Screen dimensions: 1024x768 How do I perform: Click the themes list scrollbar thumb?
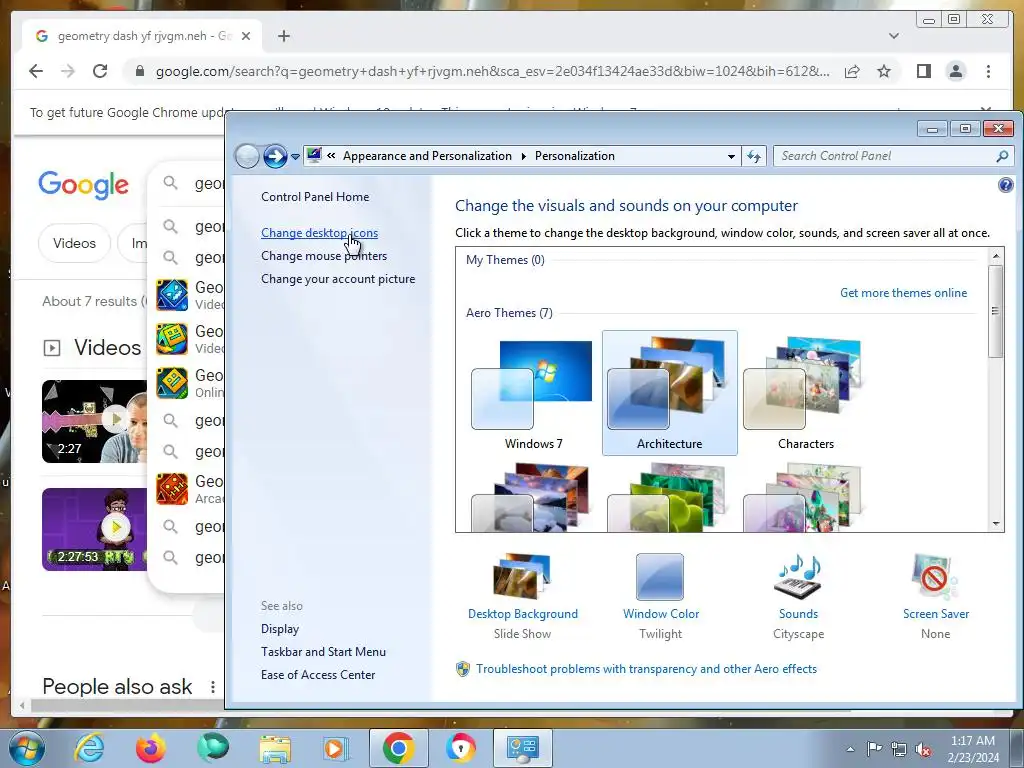point(995,312)
